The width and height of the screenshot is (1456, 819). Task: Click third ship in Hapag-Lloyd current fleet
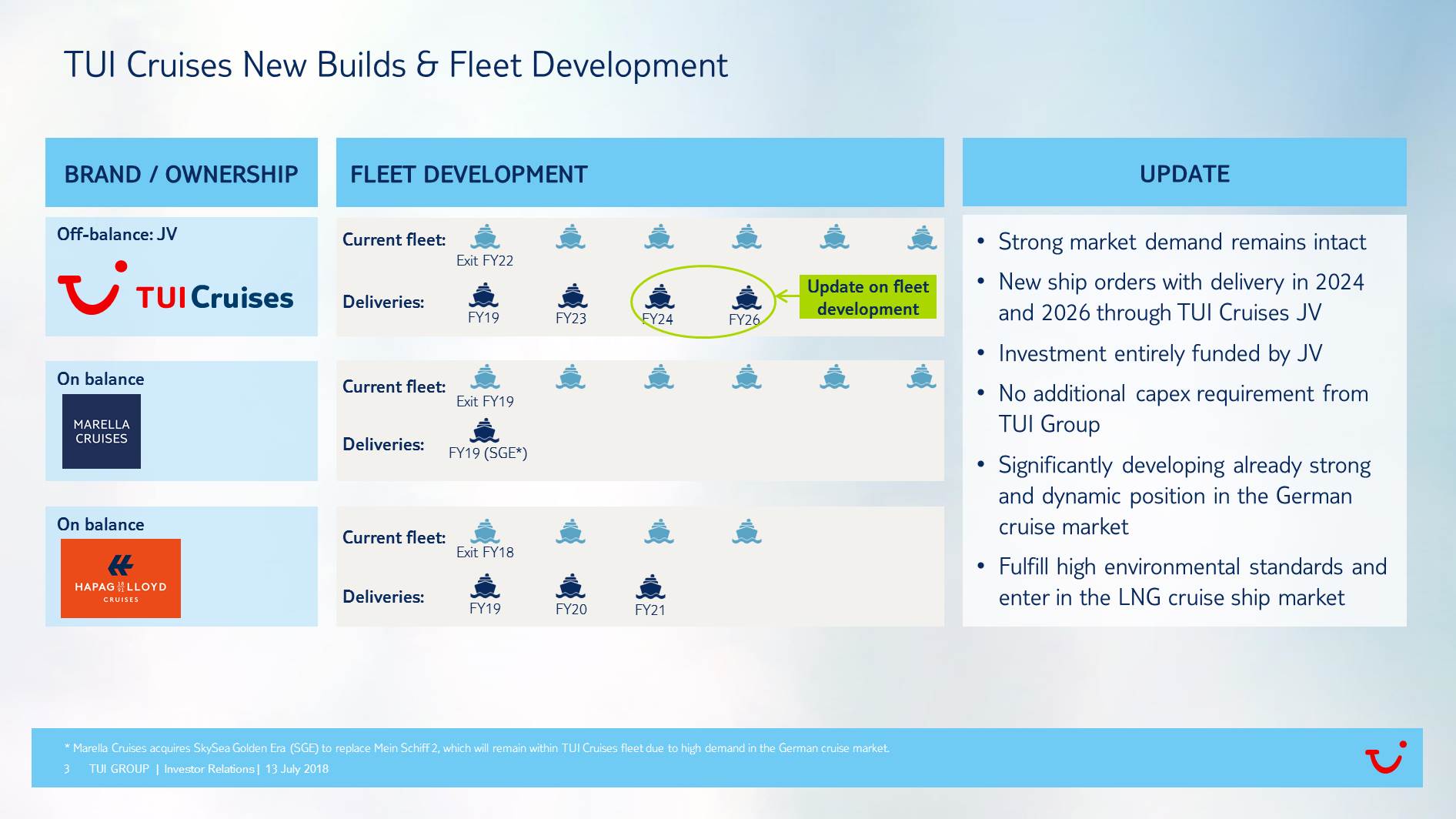click(660, 531)
